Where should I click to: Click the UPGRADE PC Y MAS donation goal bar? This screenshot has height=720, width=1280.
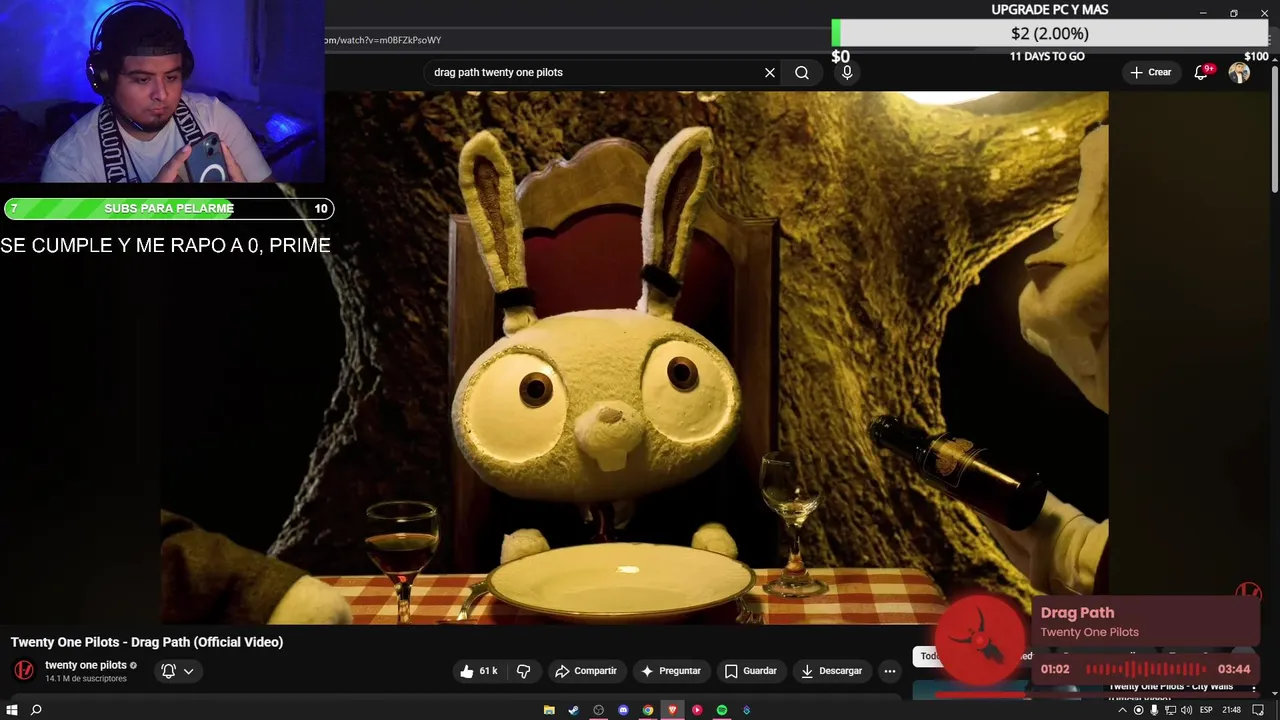(1050, 34)
